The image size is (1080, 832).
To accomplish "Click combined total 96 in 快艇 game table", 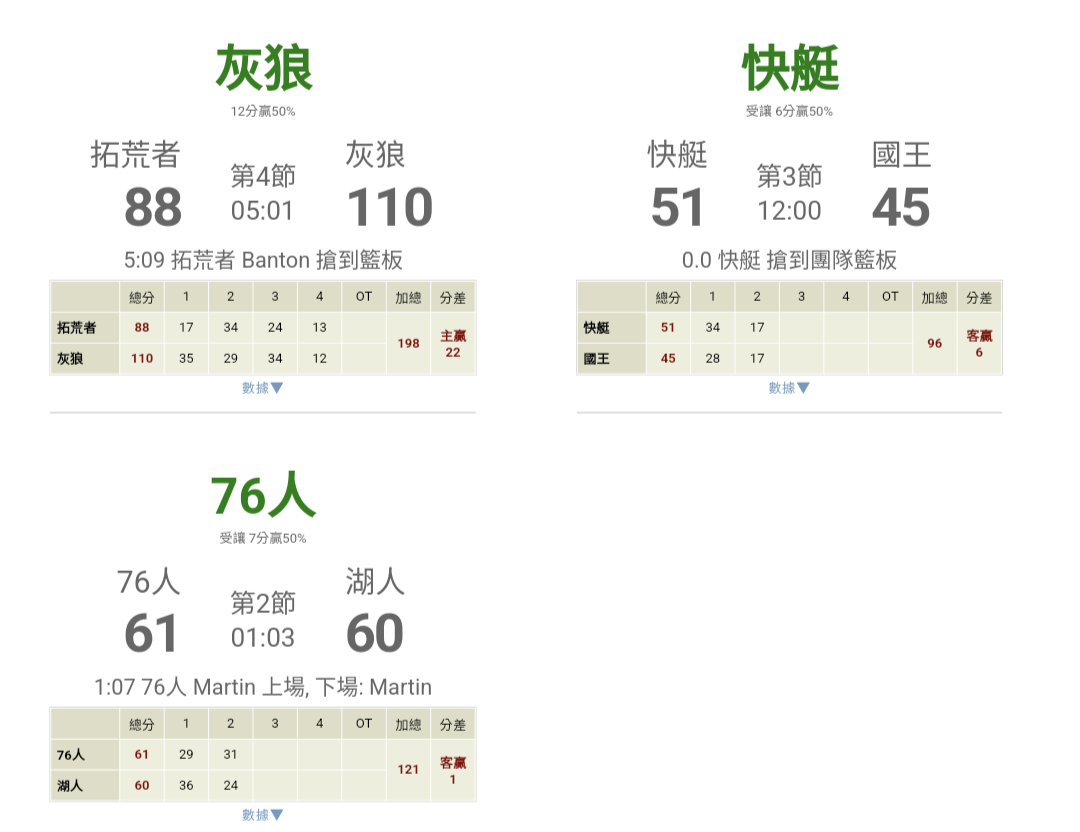I will pyautogui.click(x=935, y=343).
